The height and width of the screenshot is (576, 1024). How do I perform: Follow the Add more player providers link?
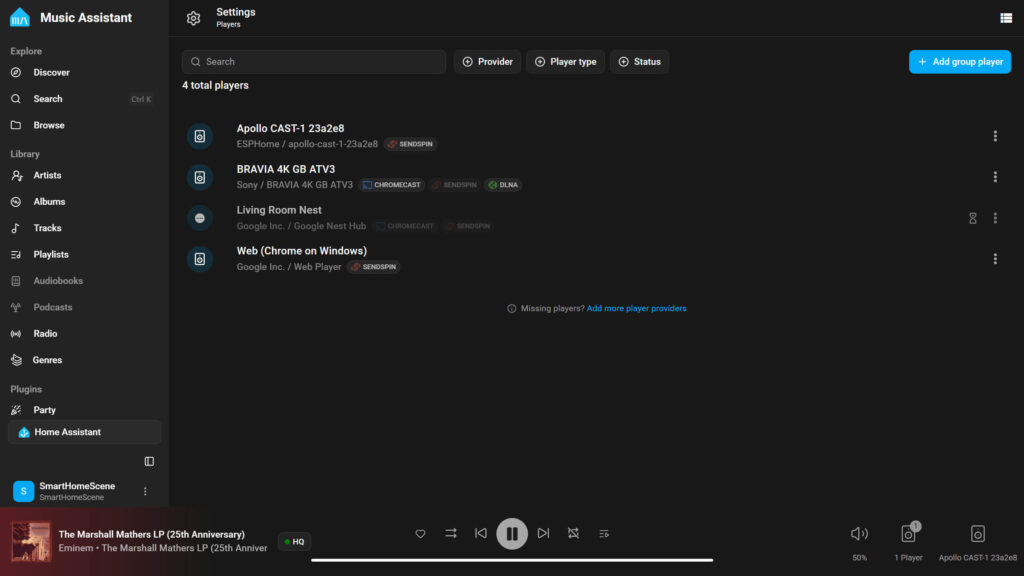pyautogui.click(x=636, y=308)
